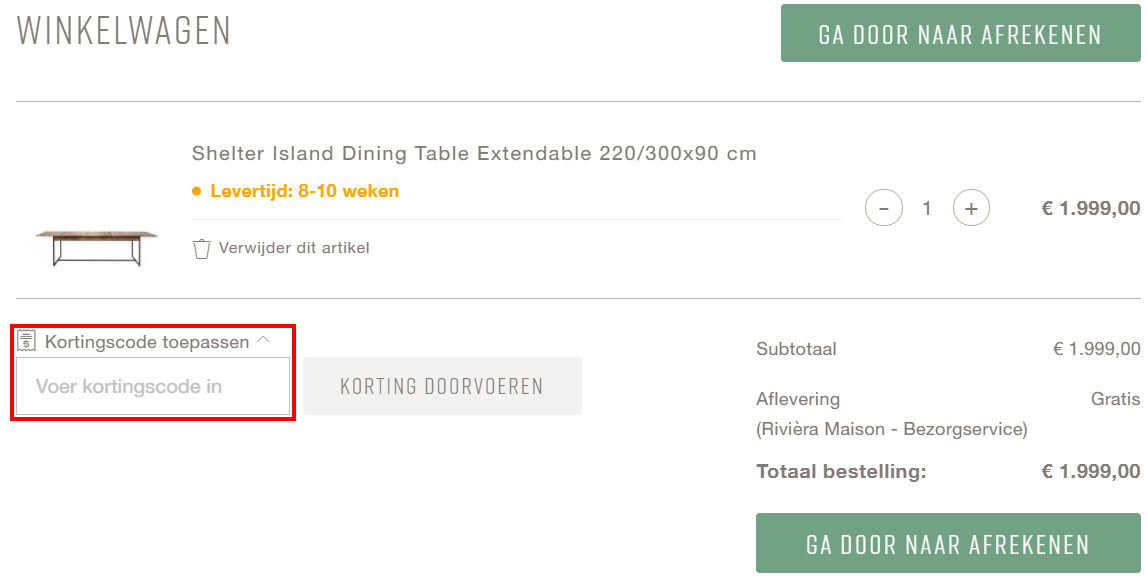This screenshot has width=1147, height=578.
Task: Click the Winkelwagen page heading
Action: pyautogui.click(x=124, y=31)
